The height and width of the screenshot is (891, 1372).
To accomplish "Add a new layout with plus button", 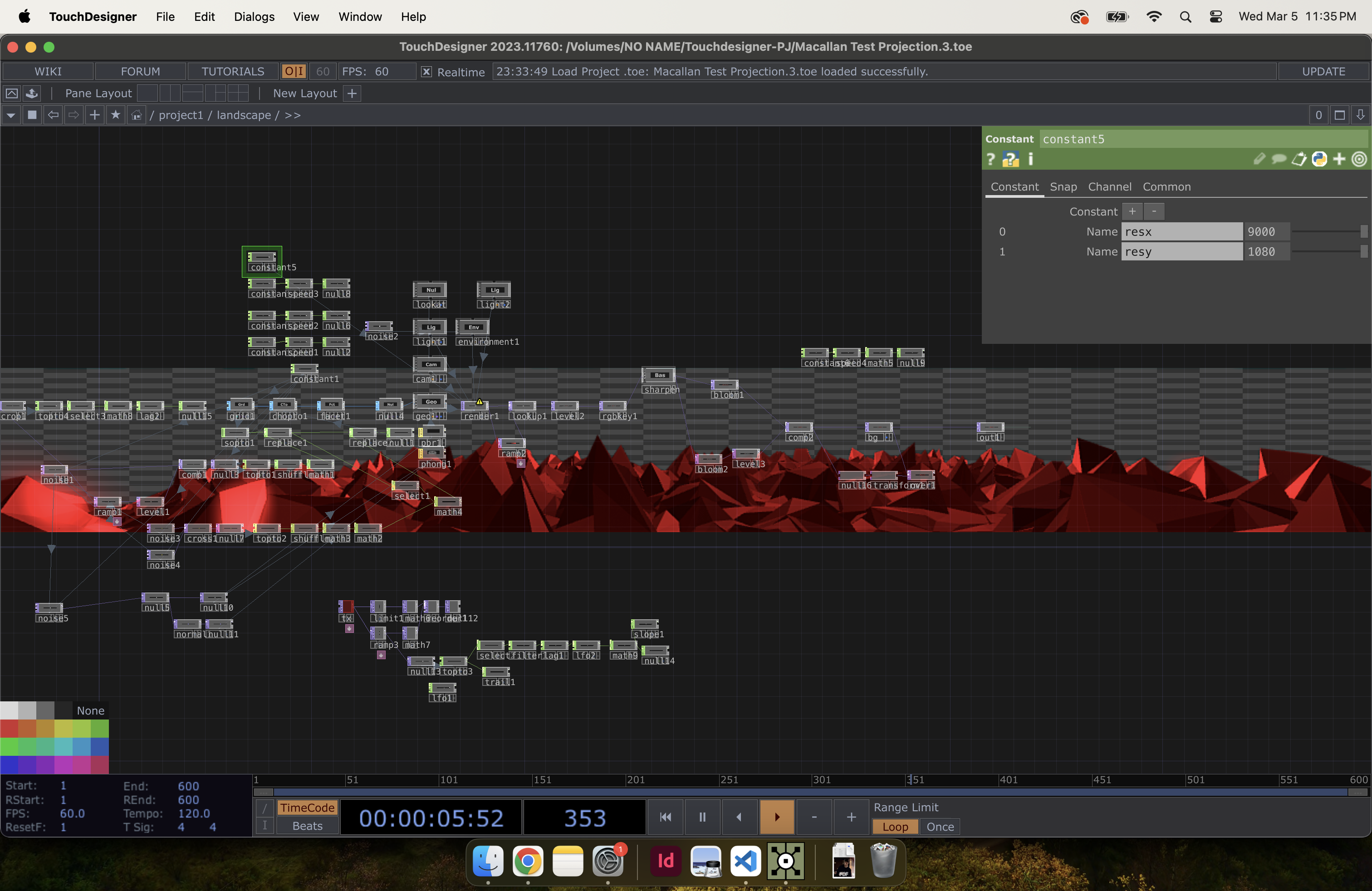I will [x=352, y=93].
